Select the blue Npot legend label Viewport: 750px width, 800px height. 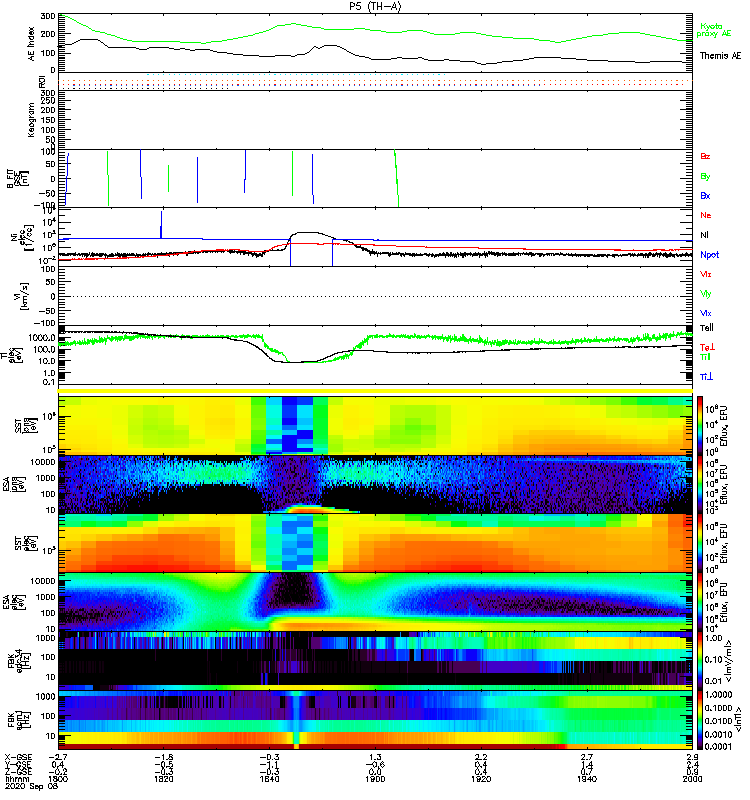click(x=710, y=255)
